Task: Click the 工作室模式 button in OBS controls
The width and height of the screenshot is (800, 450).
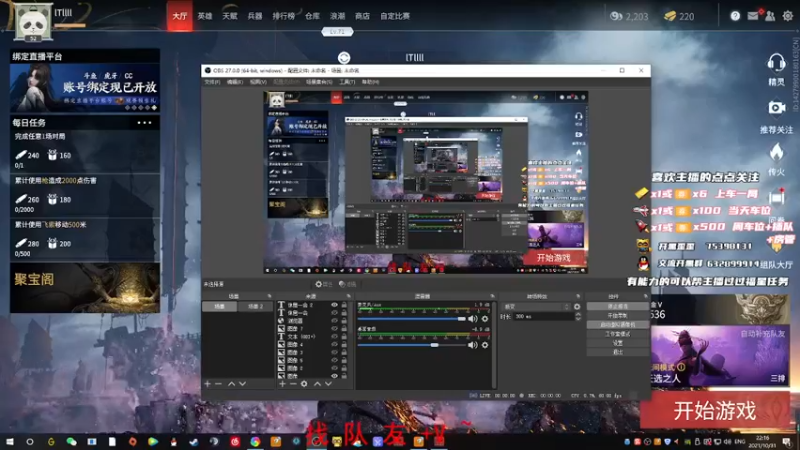Action: (x=617, y=334)
